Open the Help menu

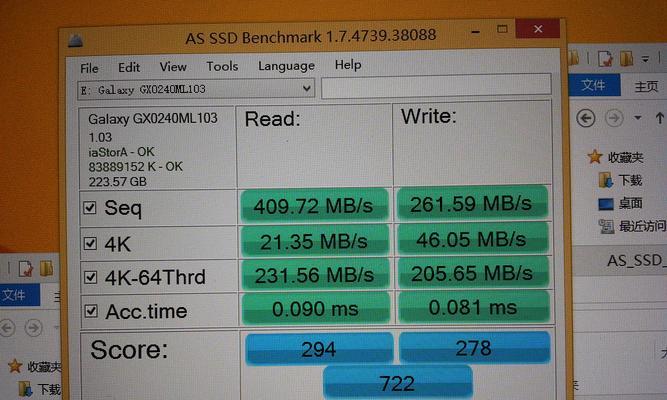point(348,65)
